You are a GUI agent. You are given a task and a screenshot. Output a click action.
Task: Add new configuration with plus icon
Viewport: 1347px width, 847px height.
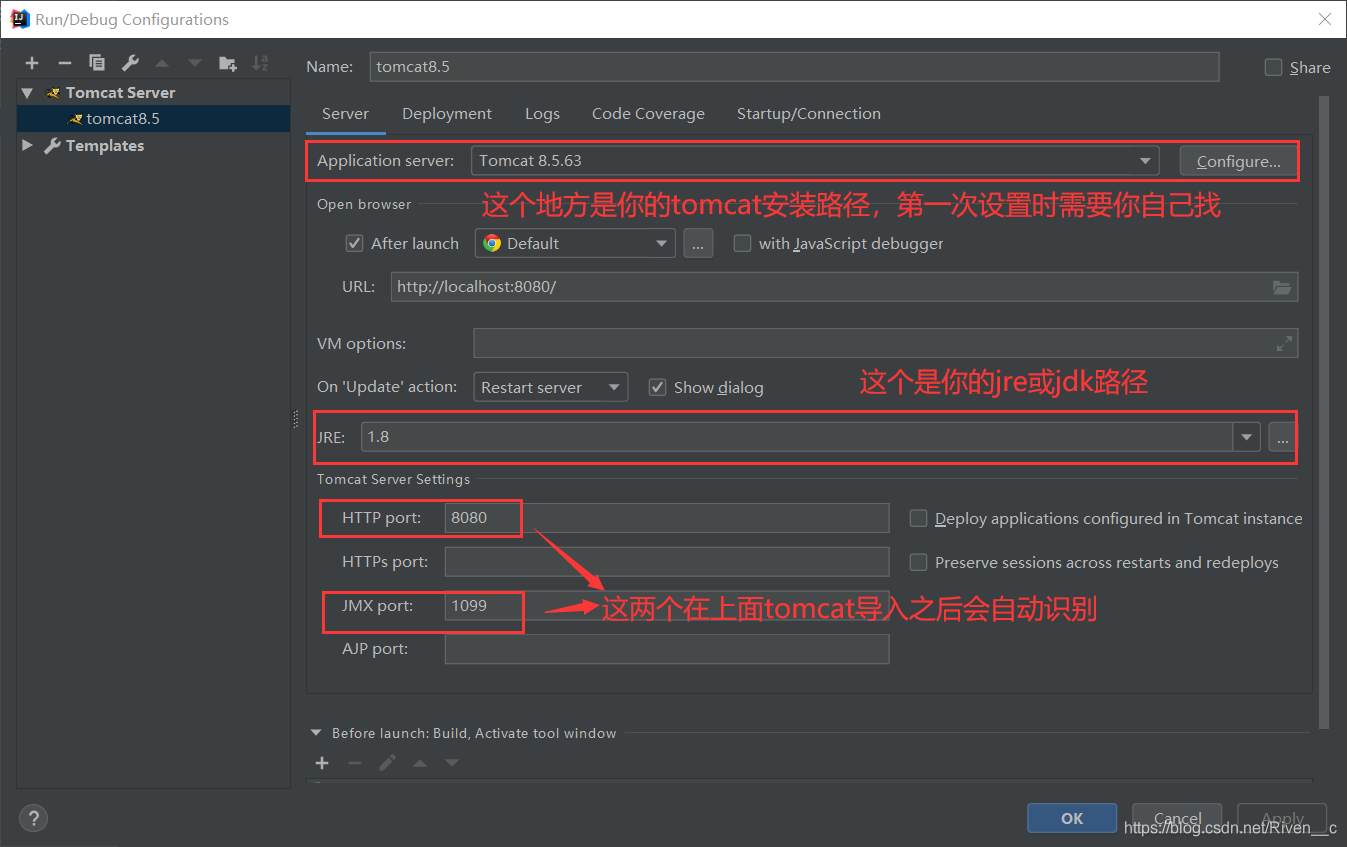point(32,63)
